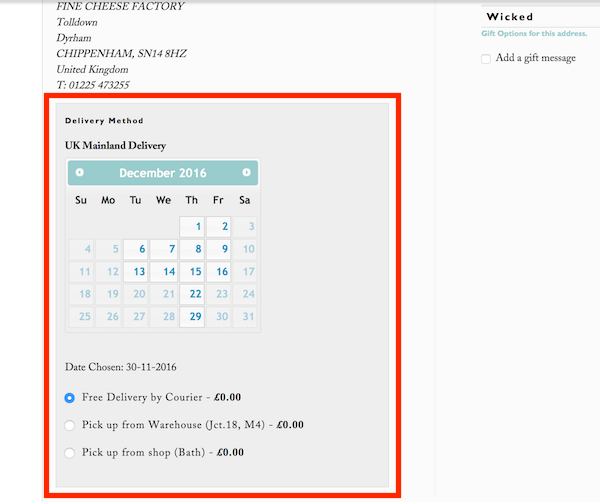Choose December 8 delivery date
600x502 pixels.
[192, 249]
